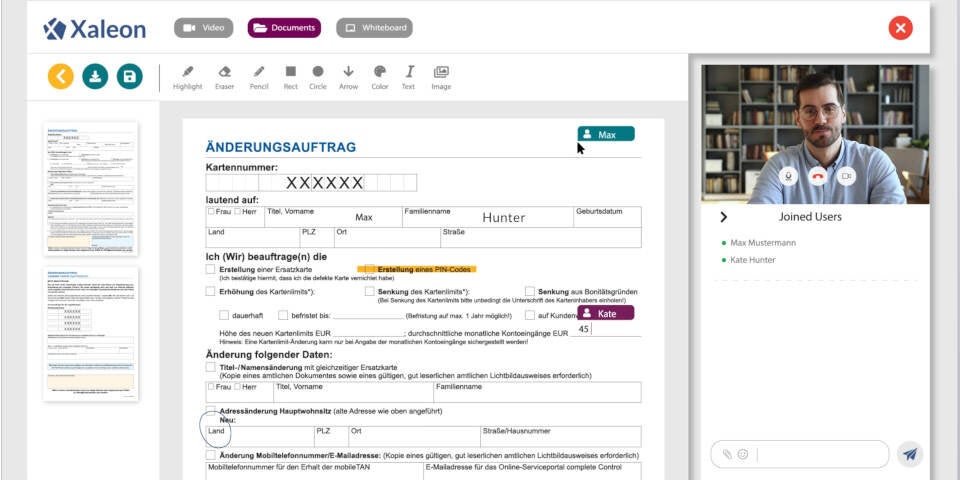The width and height of the screenshot is (960, 480).
Task: Click the Joined Users heading
Action: [x=810, y=217]
